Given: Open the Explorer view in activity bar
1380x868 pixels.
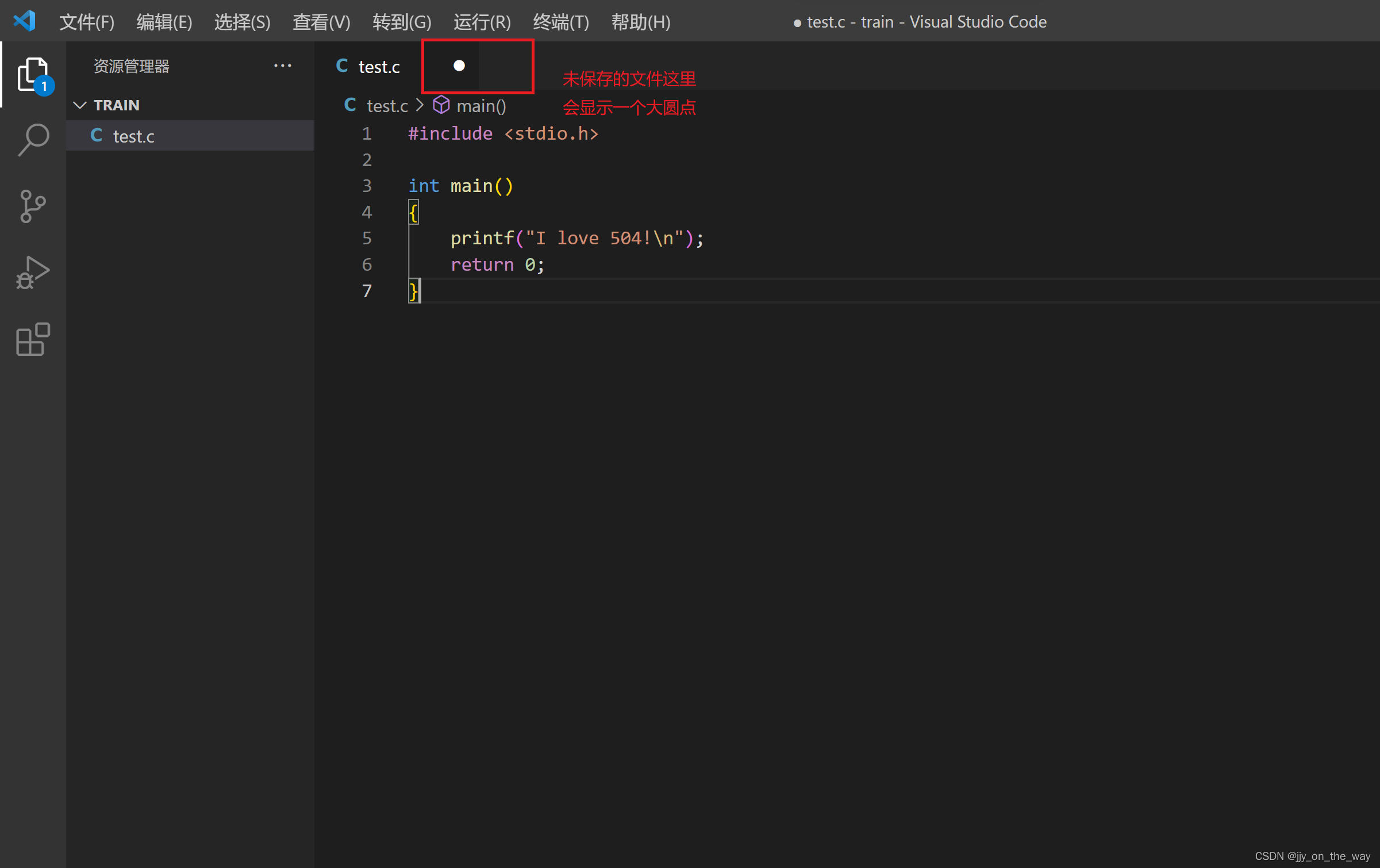Looking at the screenshot, I should pyautogui.click(x=33, y=75).
